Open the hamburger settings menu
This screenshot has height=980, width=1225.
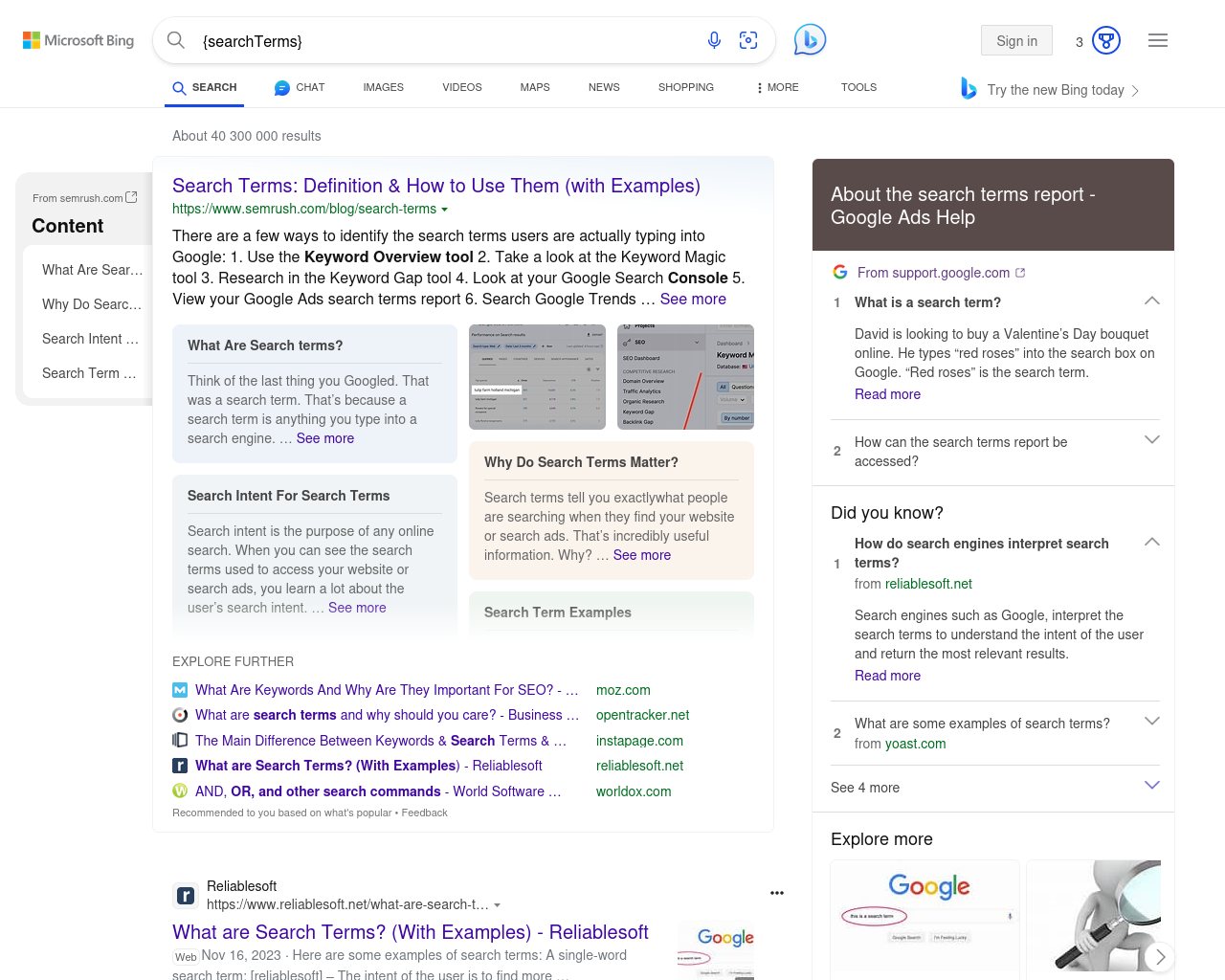point(1158,40)
